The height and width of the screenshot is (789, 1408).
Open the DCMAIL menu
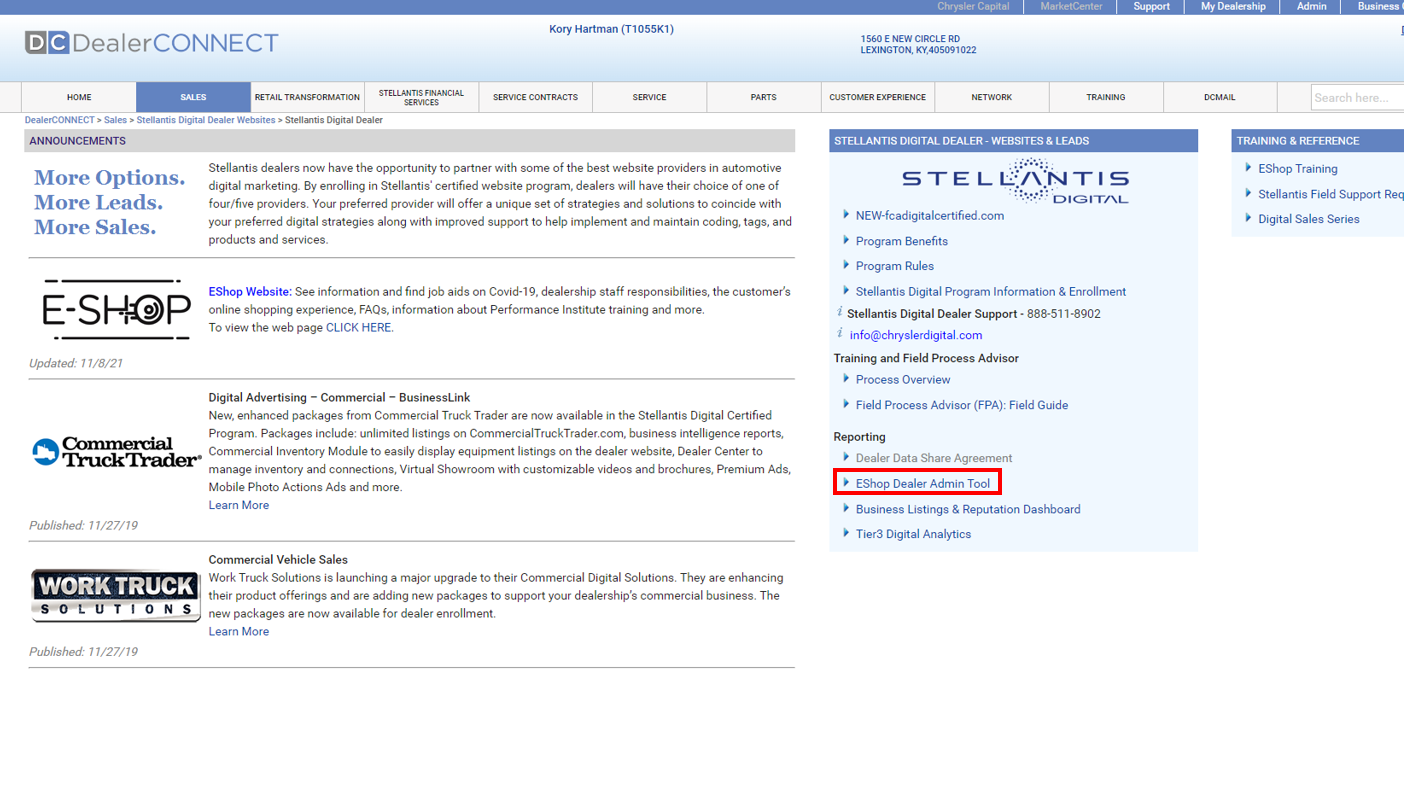[1219, 97]
